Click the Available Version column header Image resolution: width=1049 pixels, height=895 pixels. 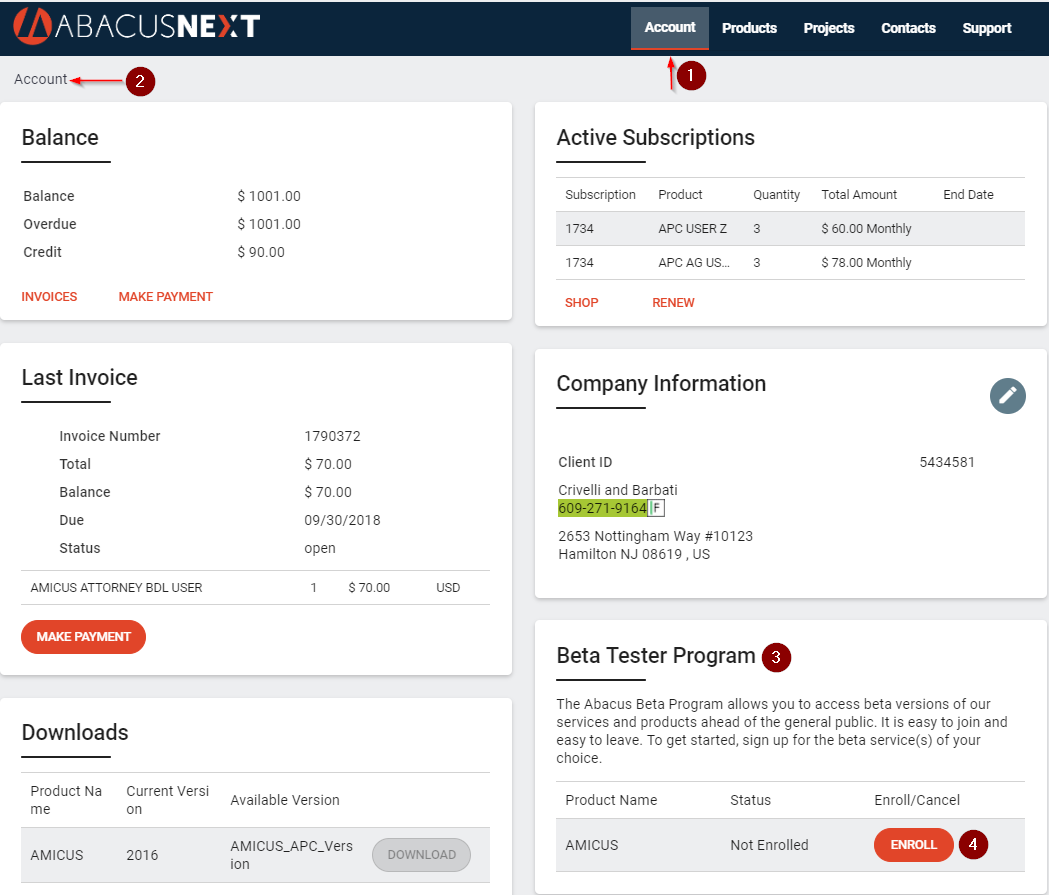285,800
